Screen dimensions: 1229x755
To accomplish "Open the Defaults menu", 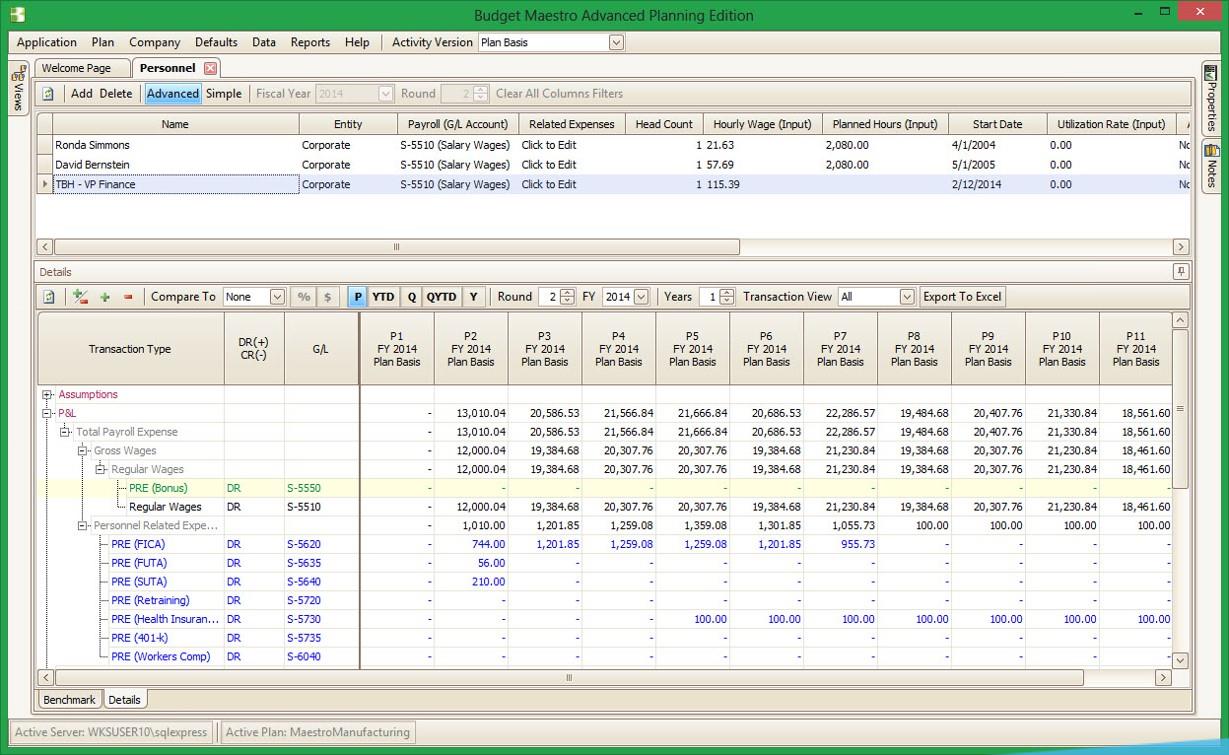I will [x=216, y=42].
